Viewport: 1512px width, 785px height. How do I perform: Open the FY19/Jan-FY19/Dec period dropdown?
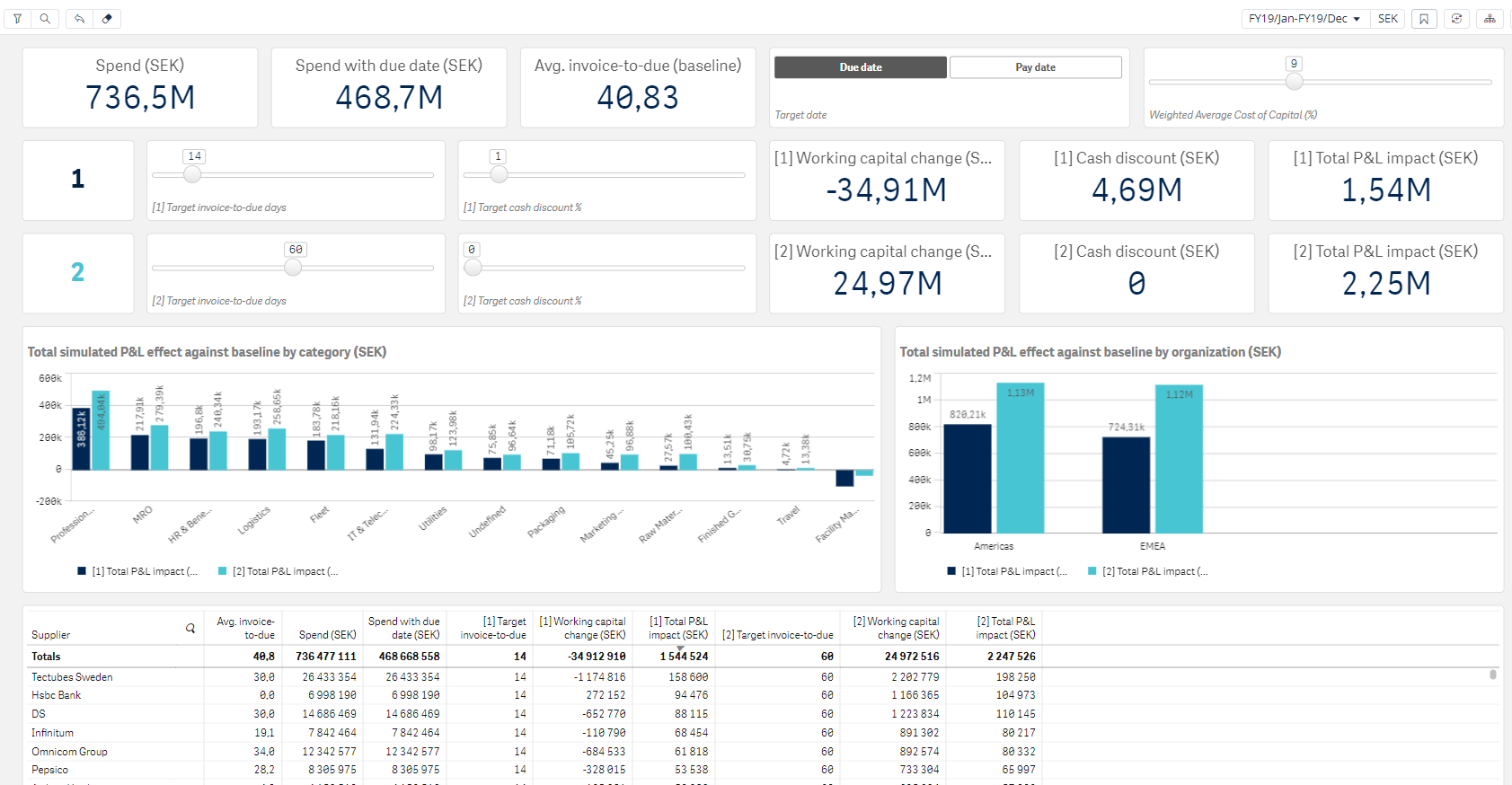1304,19
